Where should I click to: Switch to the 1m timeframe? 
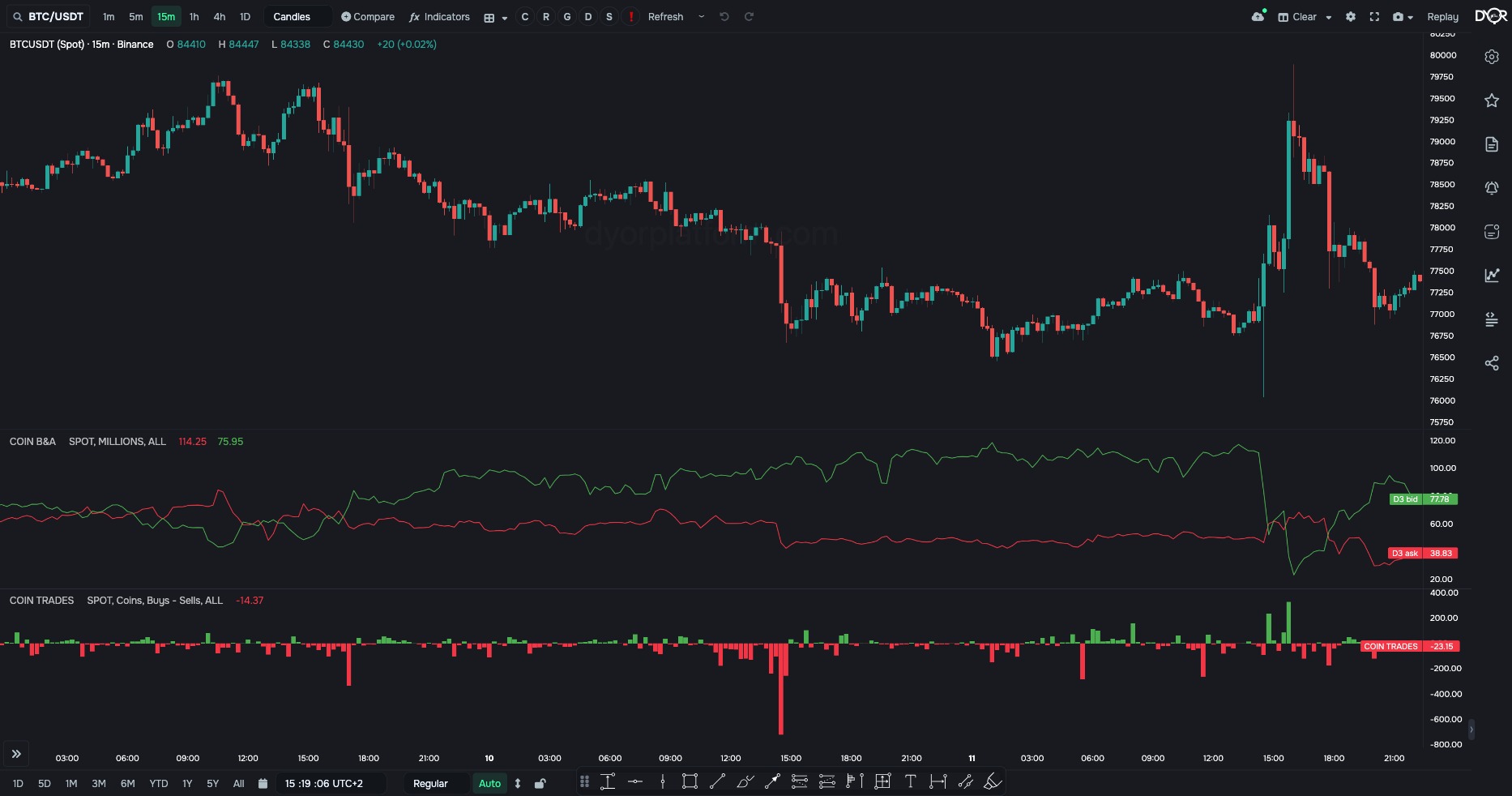tap(109, 16)
